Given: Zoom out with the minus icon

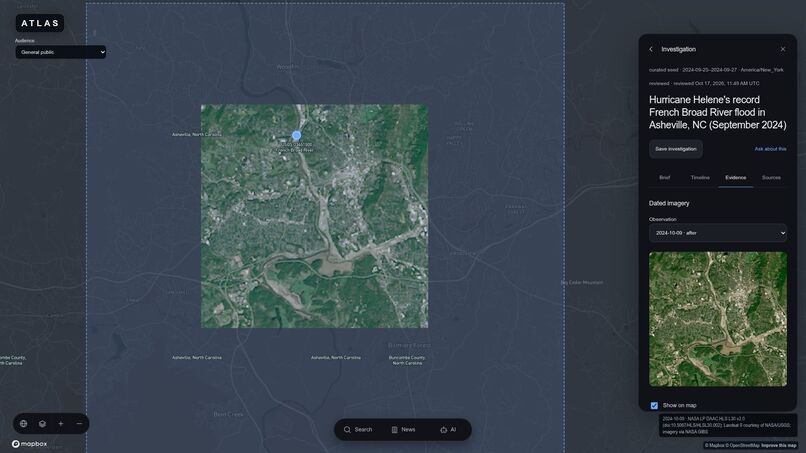Looking at the screenshot, I should tap(79, 424).
